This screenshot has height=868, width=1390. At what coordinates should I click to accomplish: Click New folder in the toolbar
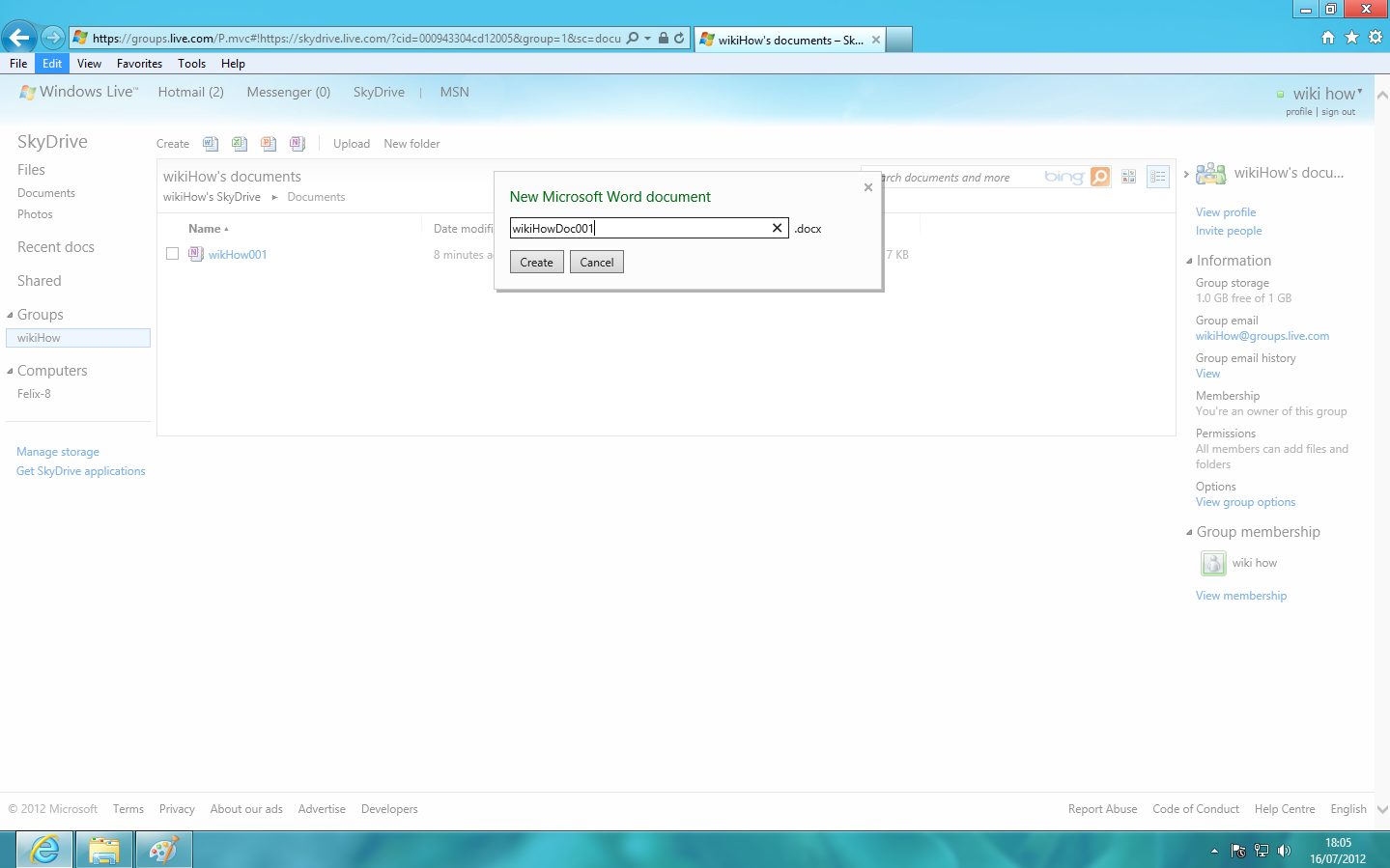point(411,144)
